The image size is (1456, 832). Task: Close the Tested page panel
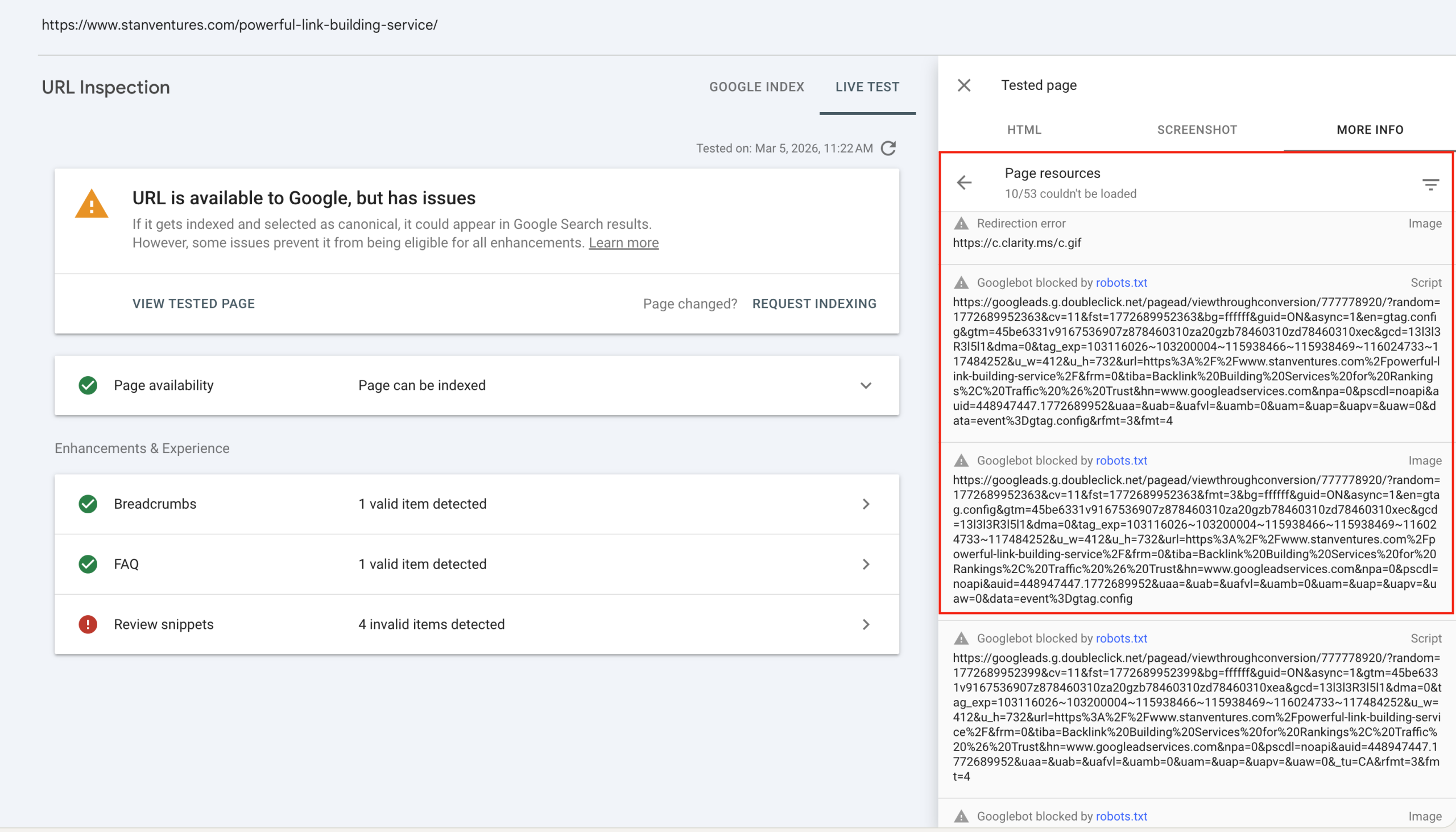click(x=964, y=85)
